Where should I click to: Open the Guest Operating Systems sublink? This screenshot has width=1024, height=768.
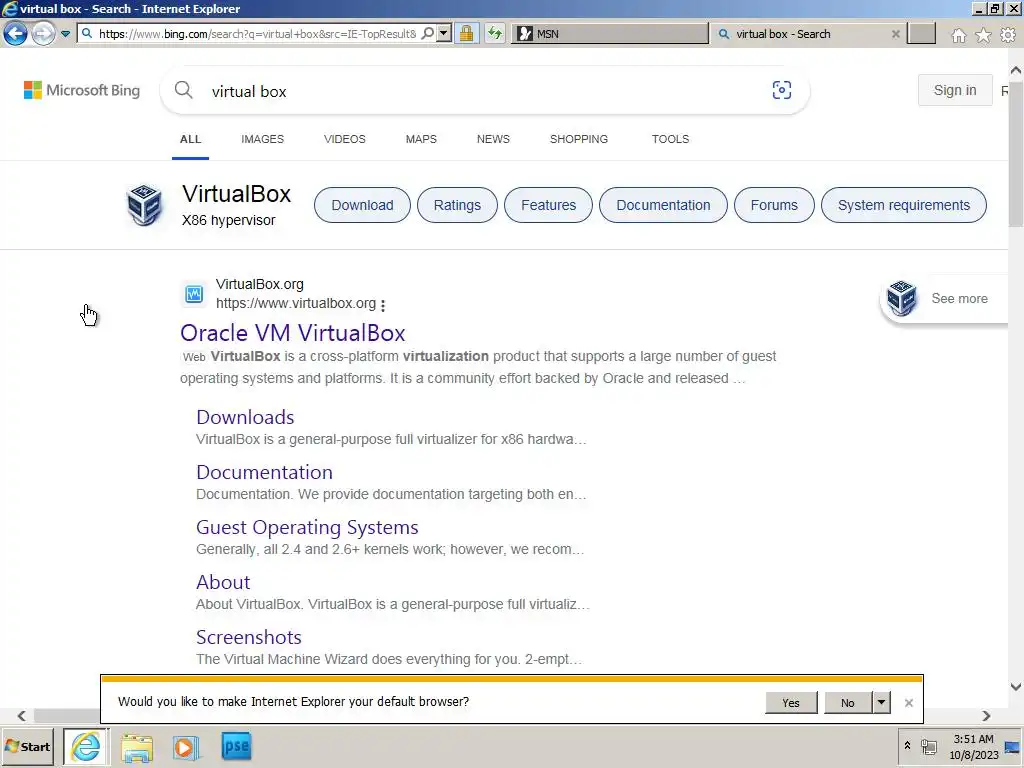(x=307, y=527)
